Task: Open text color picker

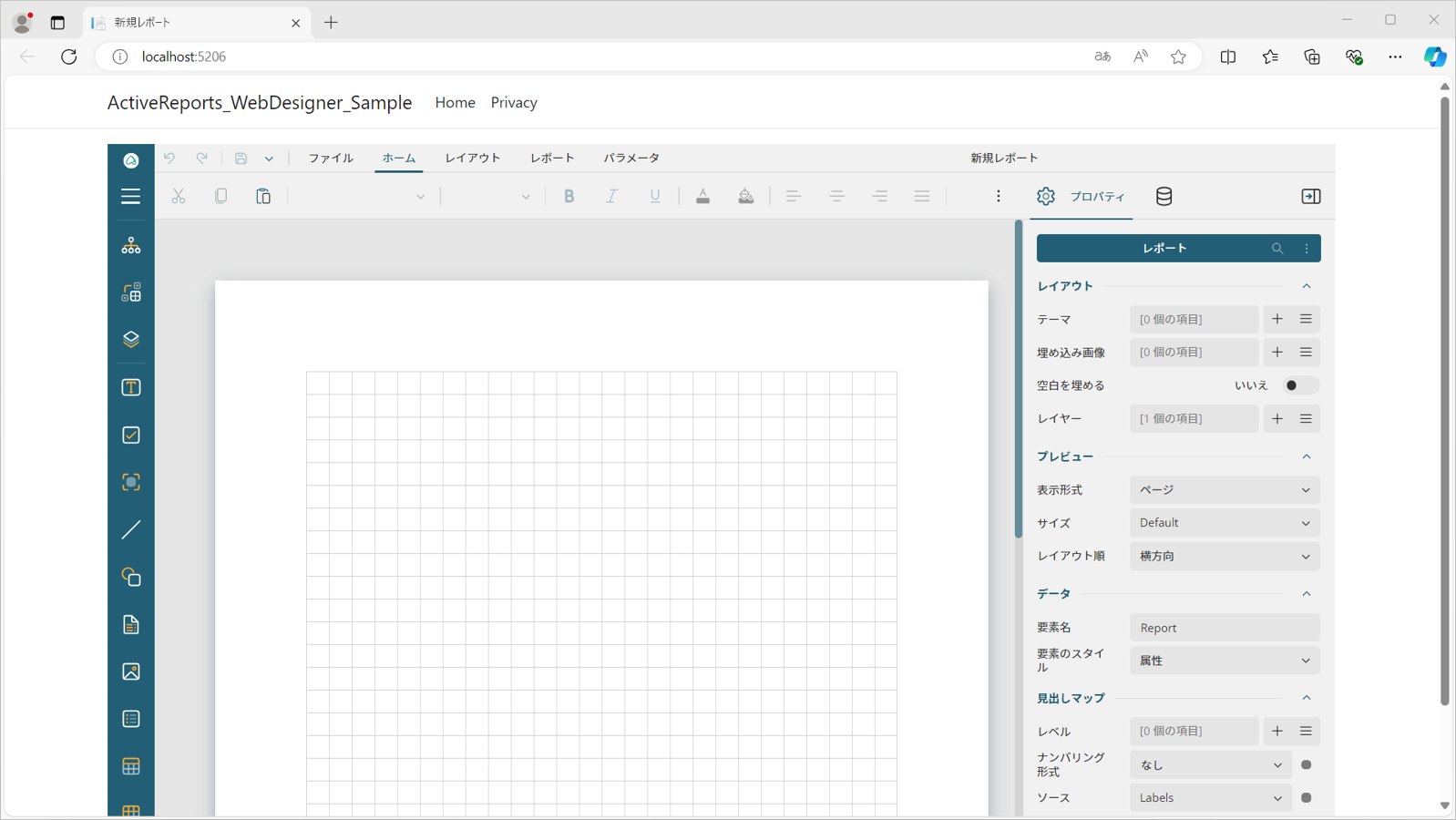Action: point(702,196)
